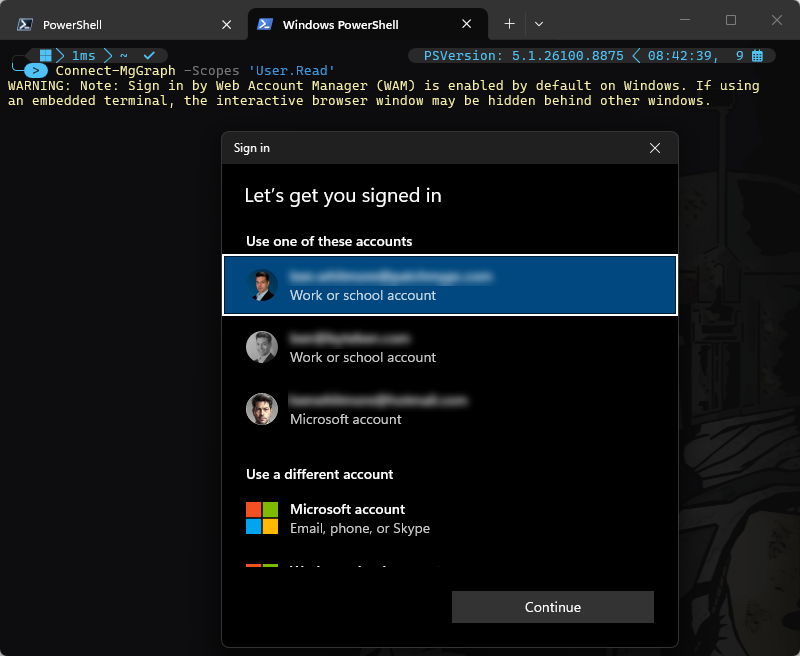
Task: Select the existing Microsoft account entry
Action: 450,409
